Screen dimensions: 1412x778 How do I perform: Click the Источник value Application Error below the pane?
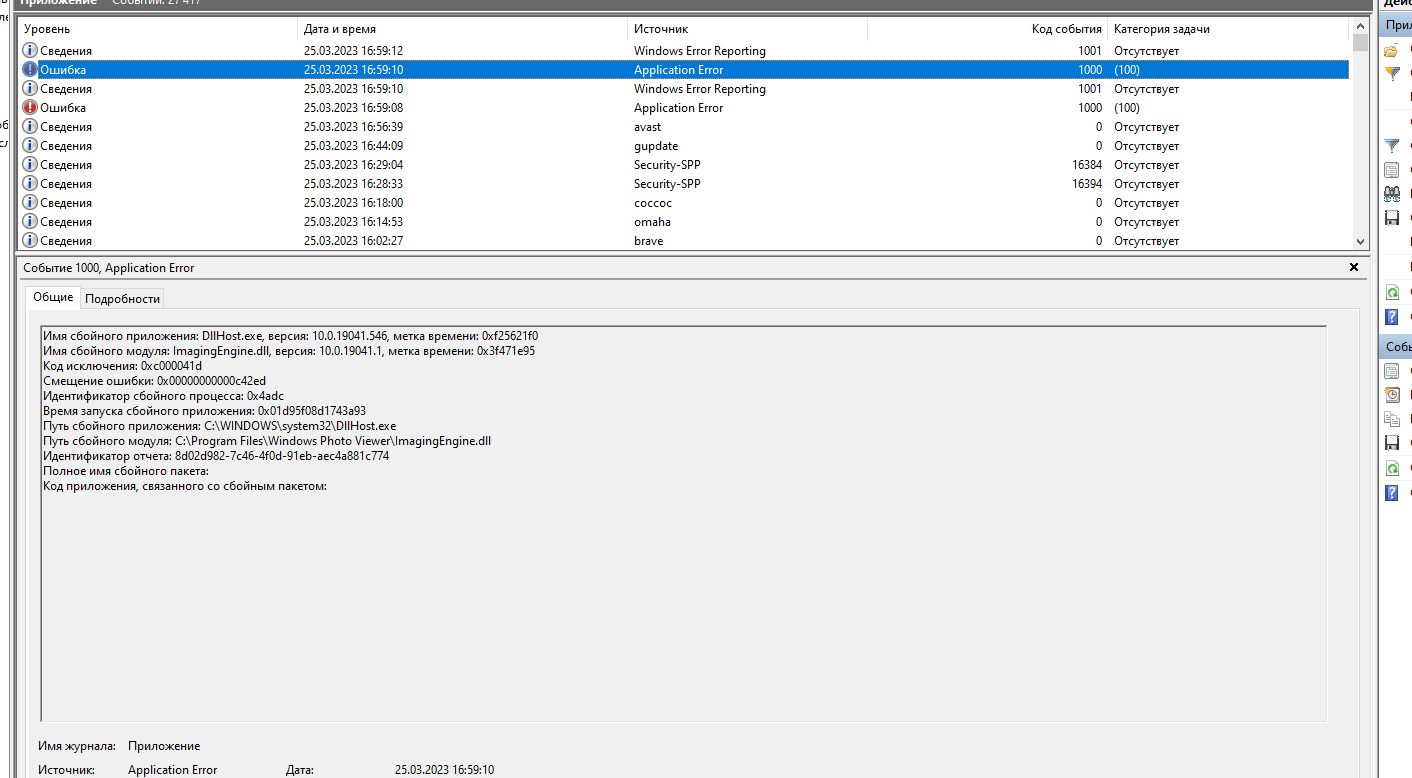click(x=172, y=770)
